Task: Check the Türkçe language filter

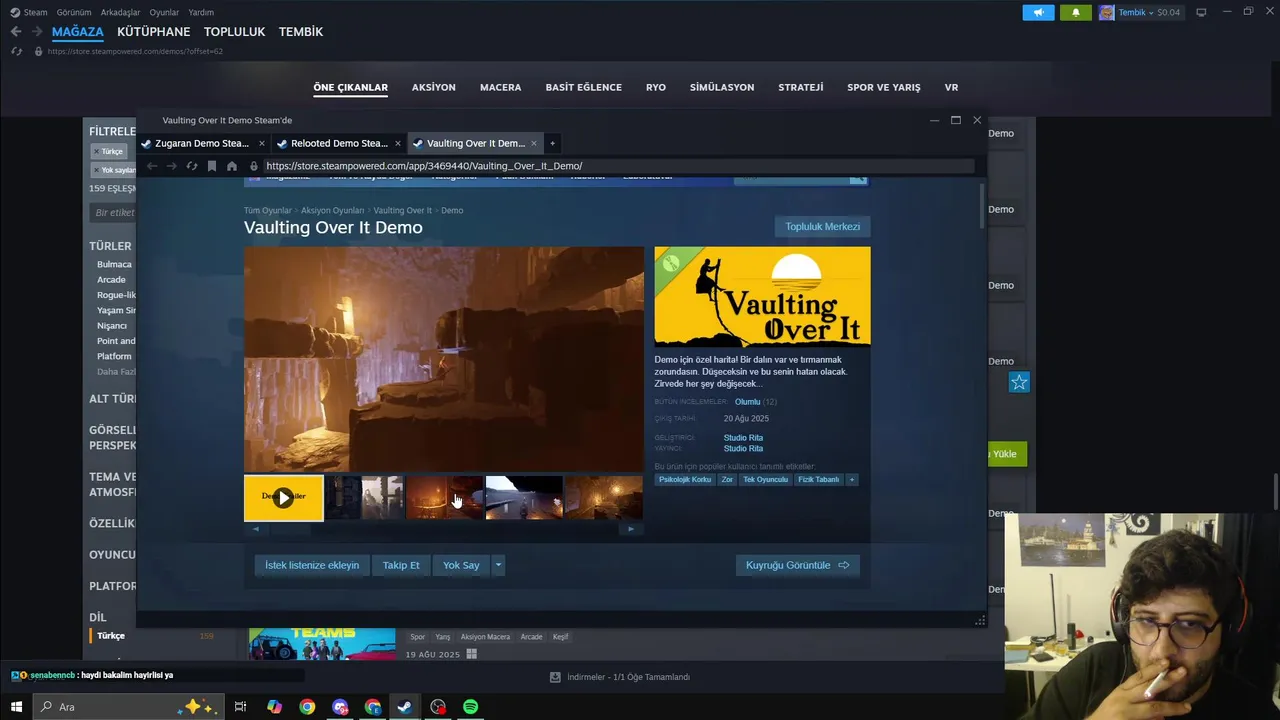Action: (110, 636)
